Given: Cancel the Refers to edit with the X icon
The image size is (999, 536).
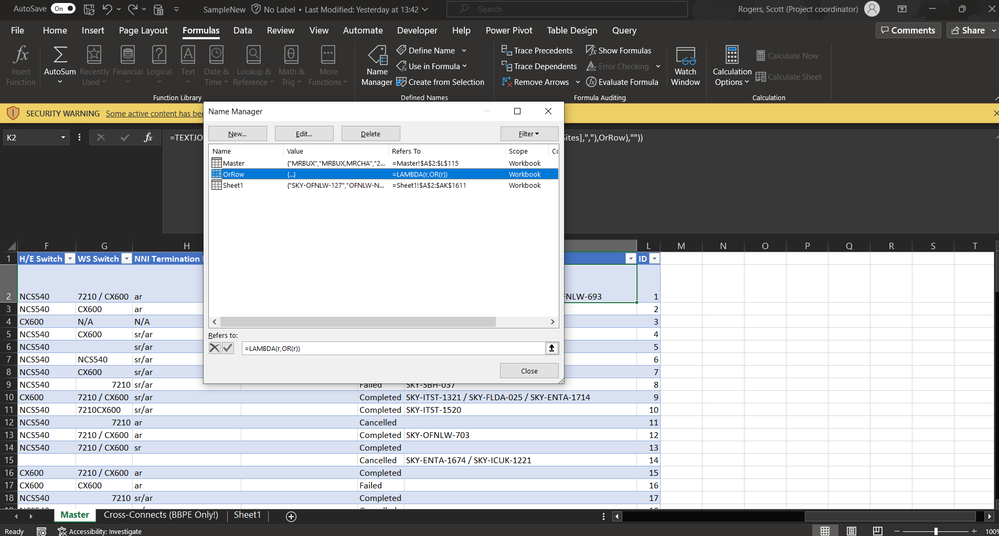Looking at the screenshot, I should point(214,348).
